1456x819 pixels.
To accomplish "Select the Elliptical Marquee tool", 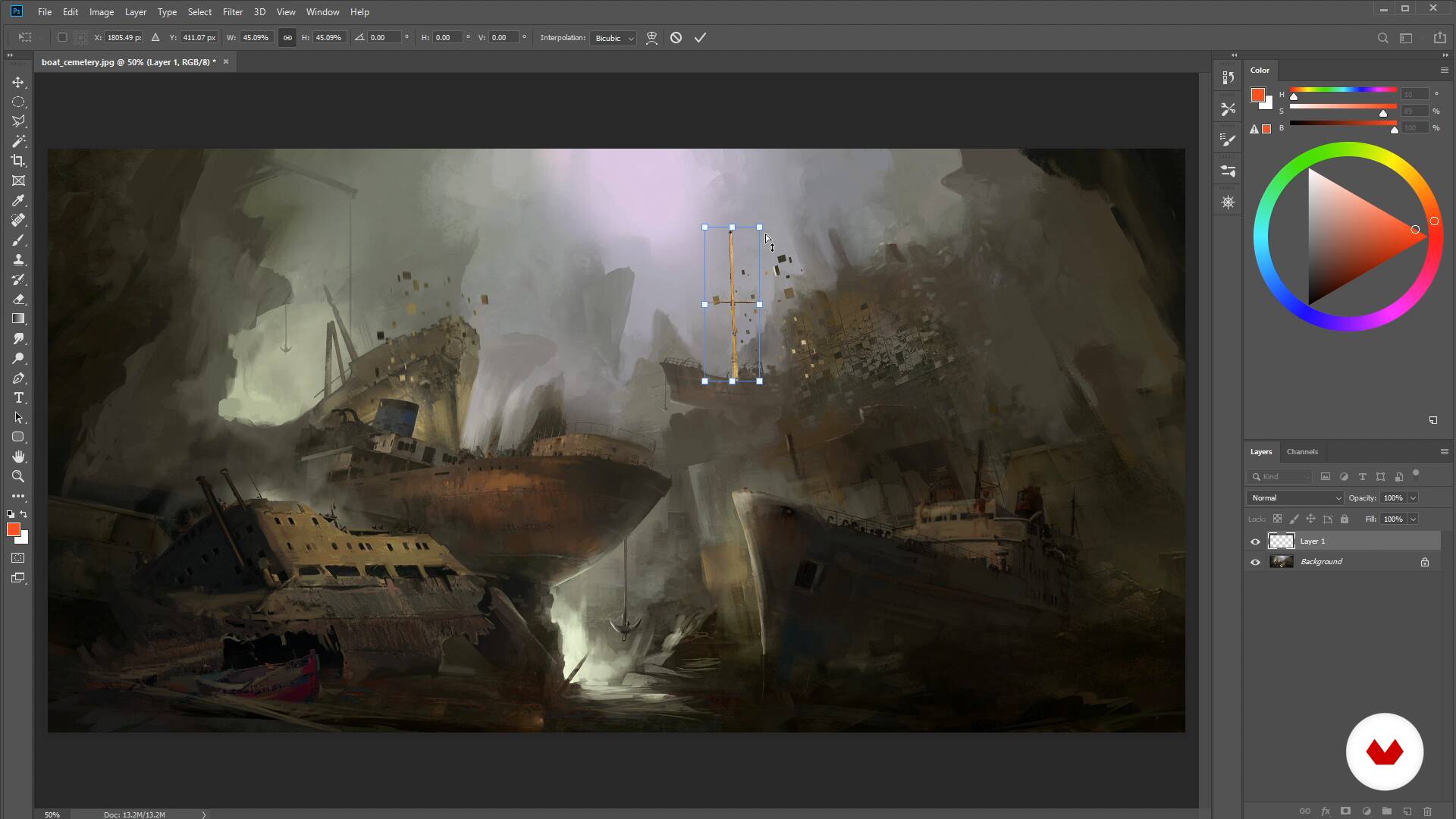I will click(x=18, y=102).
